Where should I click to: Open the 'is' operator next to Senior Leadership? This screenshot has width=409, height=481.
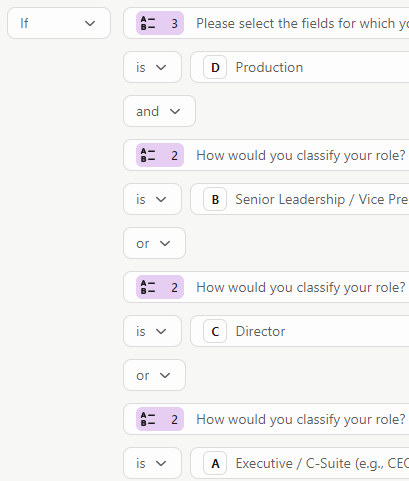point(152,199)
